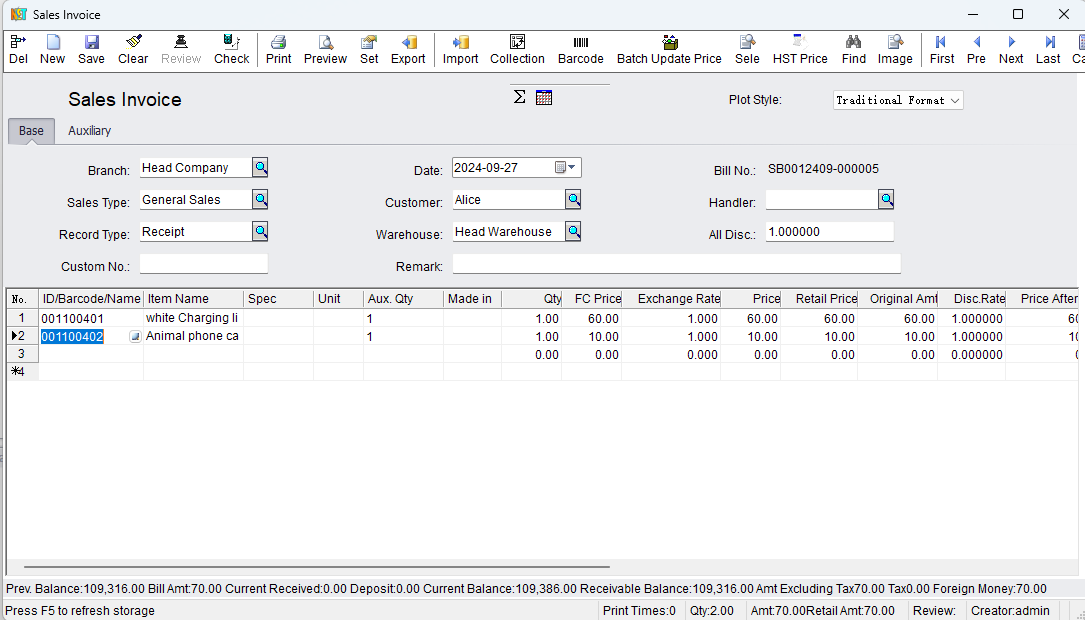
Task: Open the Plot Style dropdown
Action: coord(955,100)
